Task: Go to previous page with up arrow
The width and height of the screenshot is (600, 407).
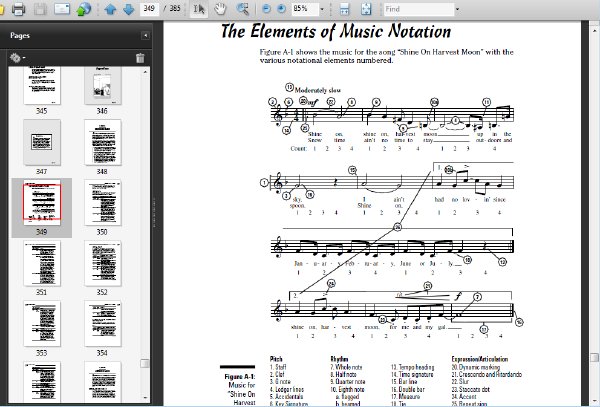Action: click(110, 9)
